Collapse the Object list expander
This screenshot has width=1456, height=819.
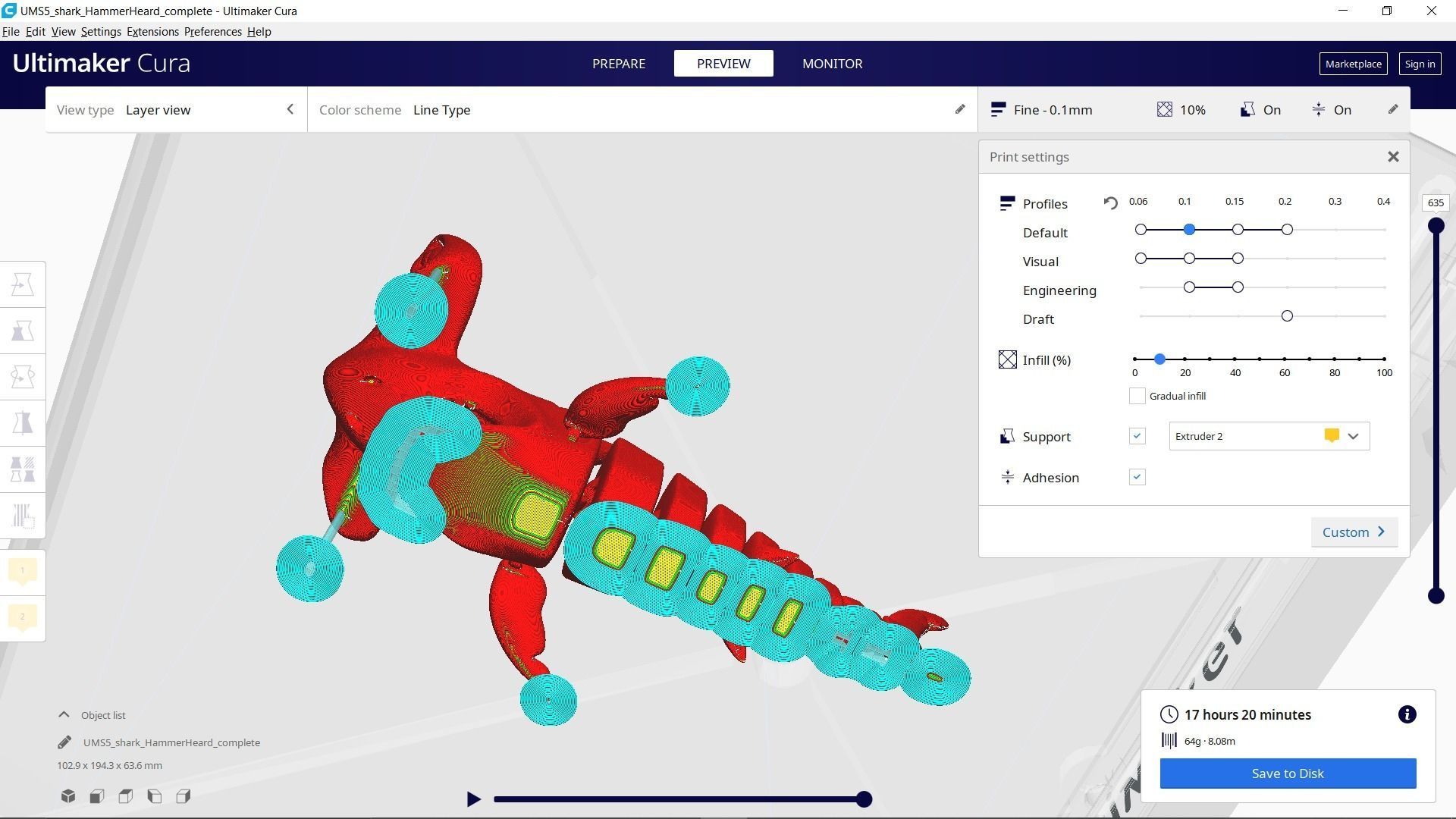coord(64,715)
